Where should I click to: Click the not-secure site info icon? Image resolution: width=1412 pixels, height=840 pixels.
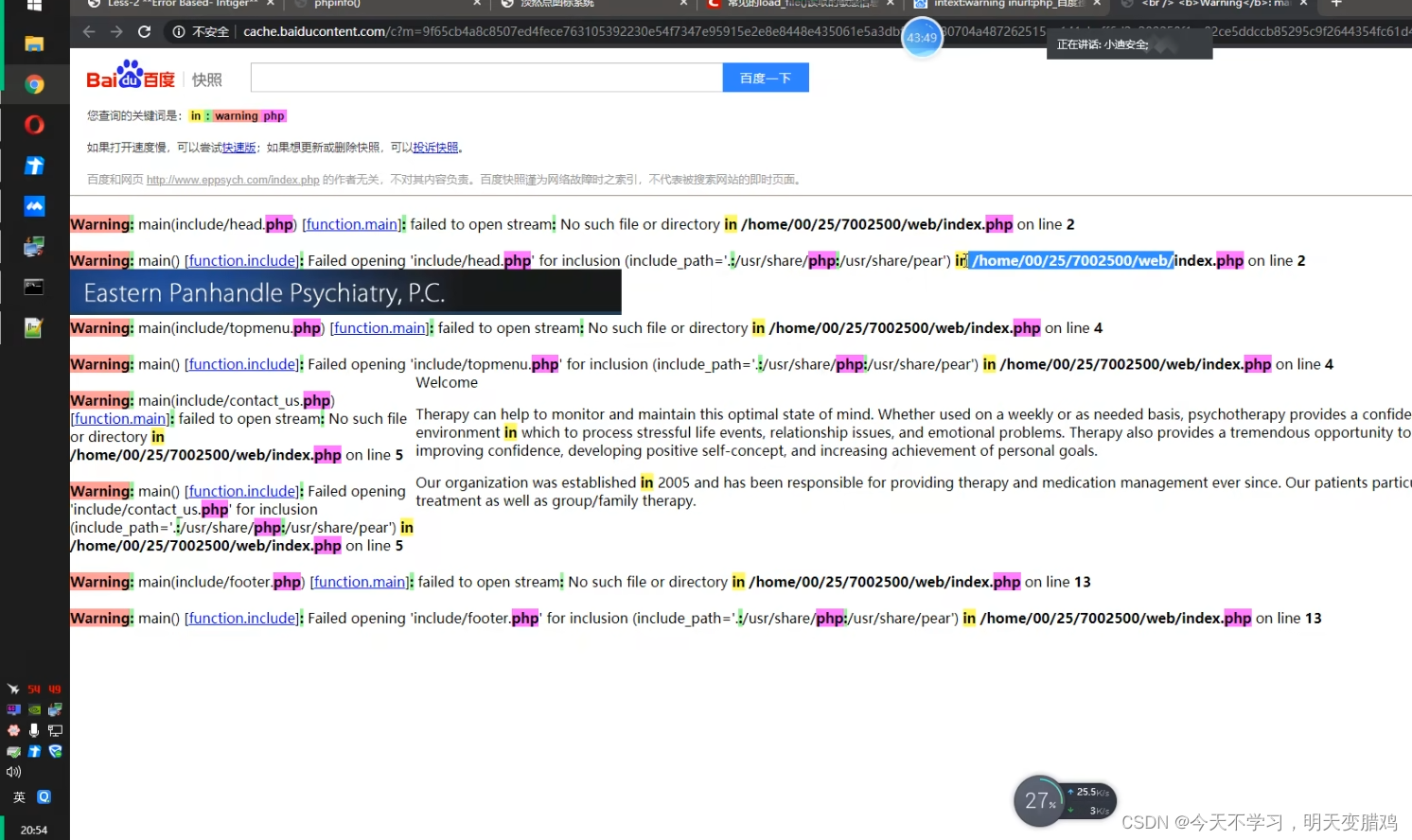click(x=178, y=31)
